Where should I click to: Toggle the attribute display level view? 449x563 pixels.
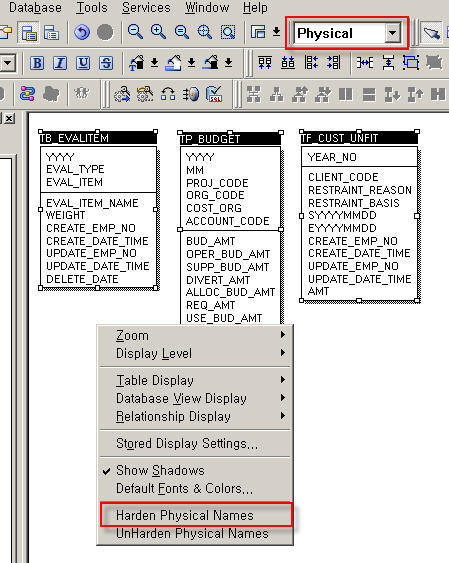[x=29, y=33]
